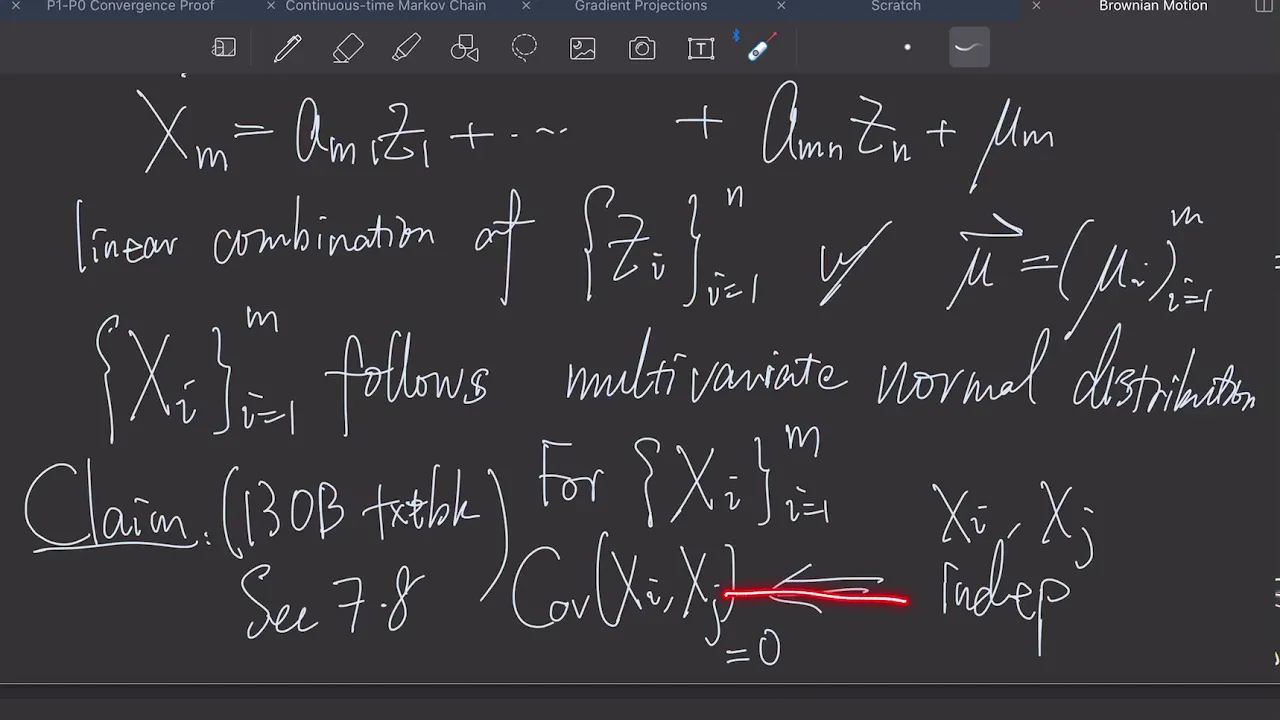
Task: Insert an image with the picture tool
Action: [583, 48]
